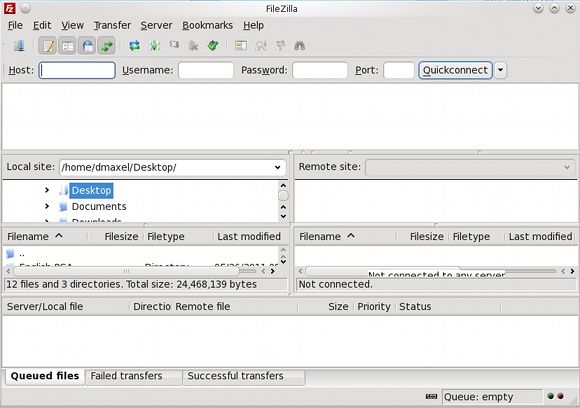Toggle the transfer queue display

click(107, 46)
